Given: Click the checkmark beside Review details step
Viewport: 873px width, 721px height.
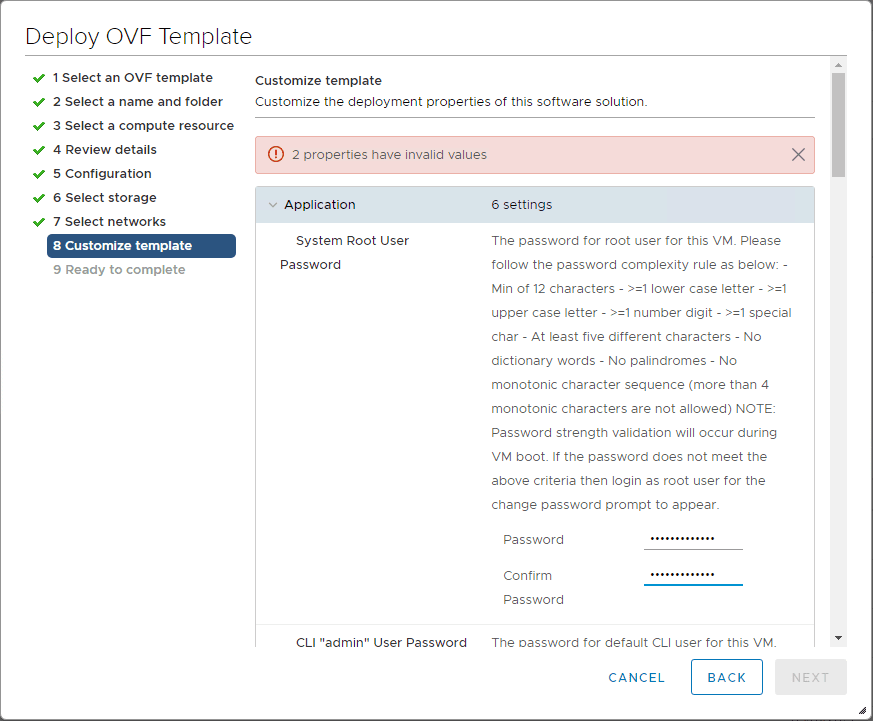Looking at the screenshot, I should 38,149.
